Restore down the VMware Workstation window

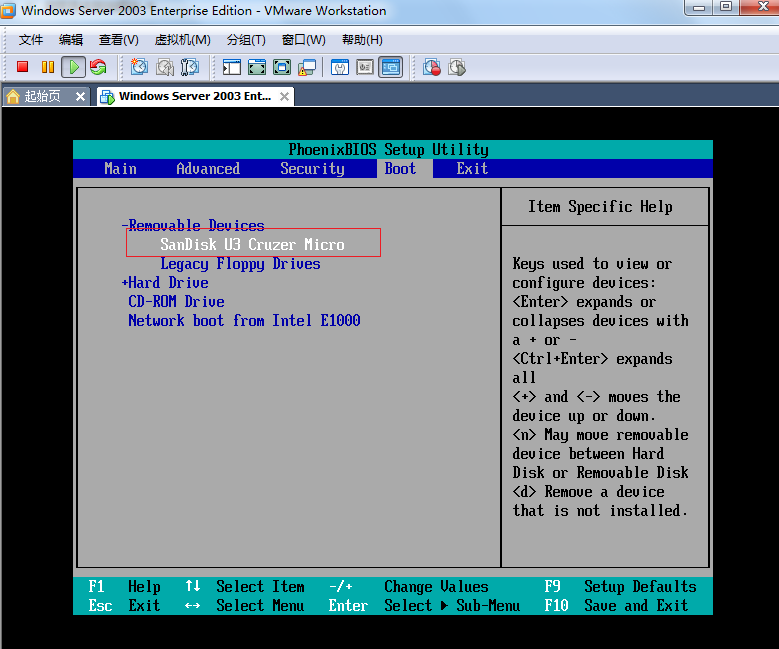point(726,7)
